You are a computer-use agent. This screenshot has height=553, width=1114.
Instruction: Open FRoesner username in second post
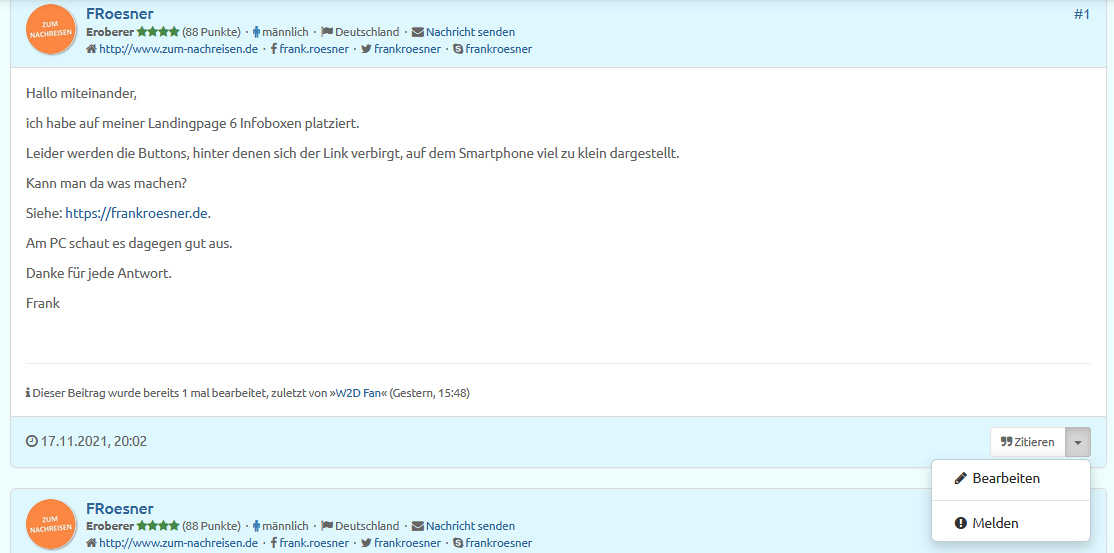119,509
